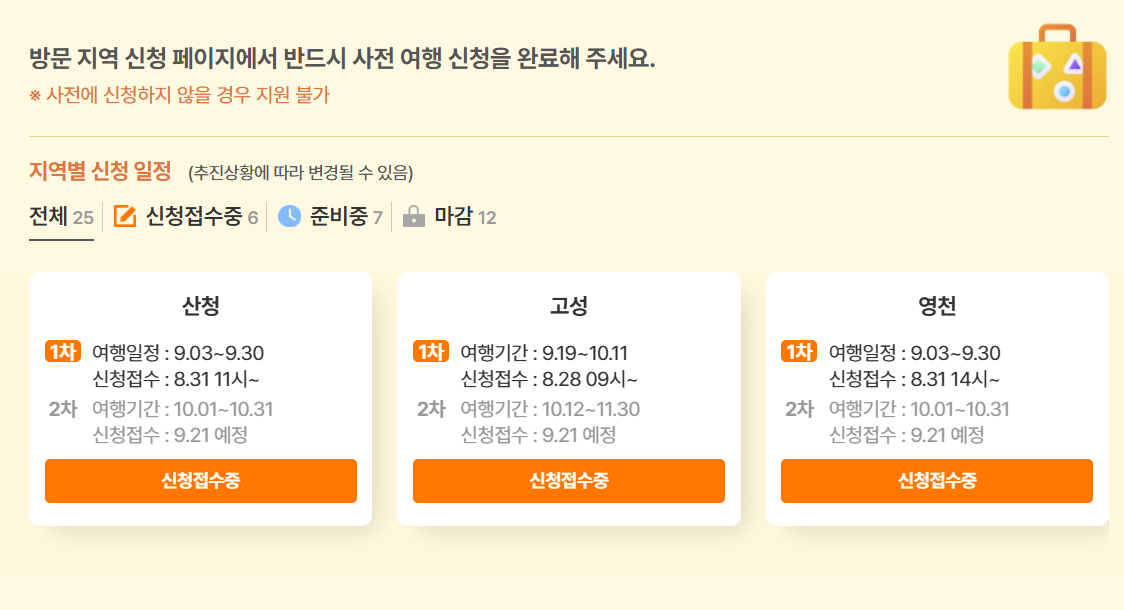Image resolution: width=1124 pixels, height=610 pixels.
Task: Click the blue clock icon
Action: click(290, 216)
